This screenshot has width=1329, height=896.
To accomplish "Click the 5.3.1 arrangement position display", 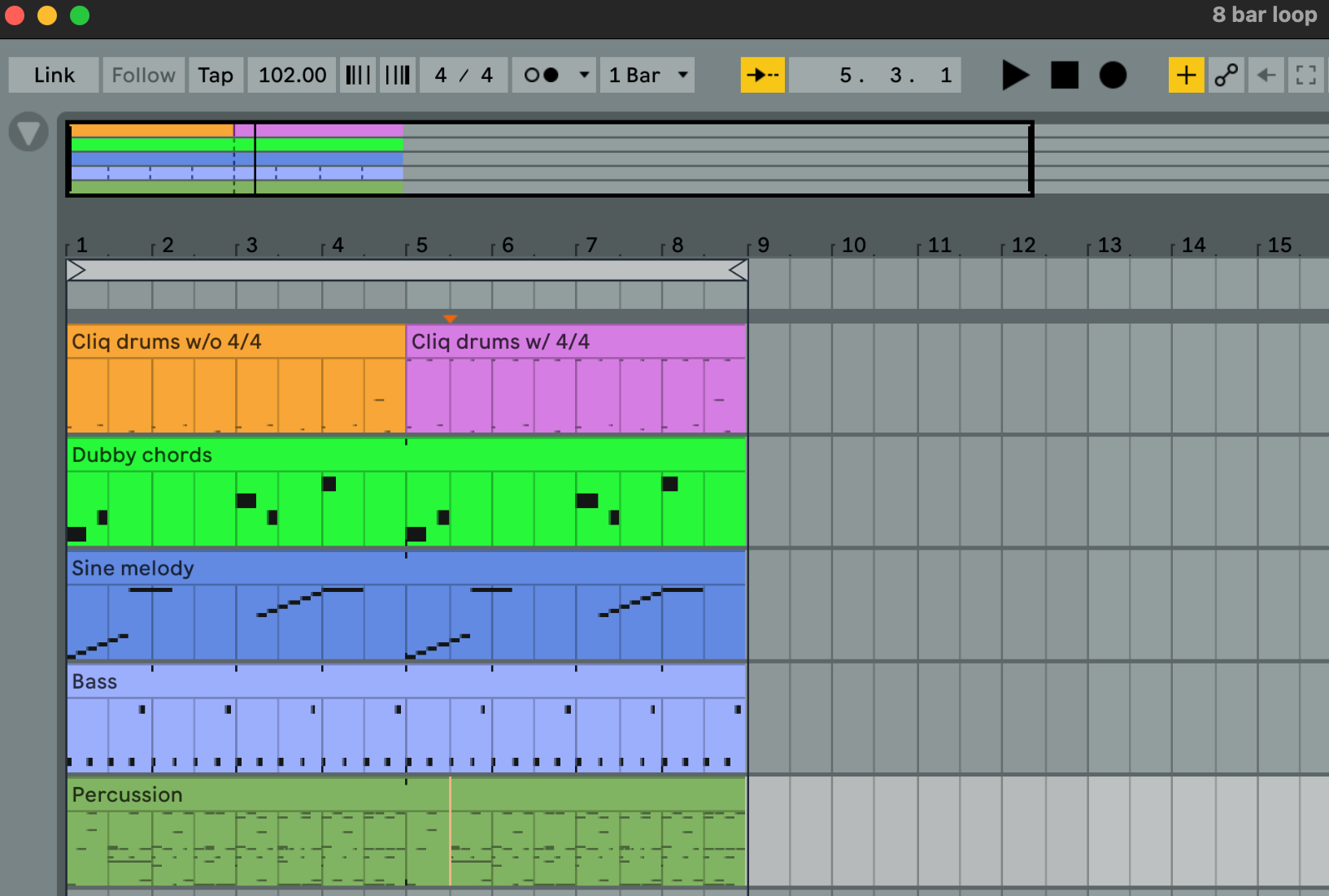I will point(876,75).
